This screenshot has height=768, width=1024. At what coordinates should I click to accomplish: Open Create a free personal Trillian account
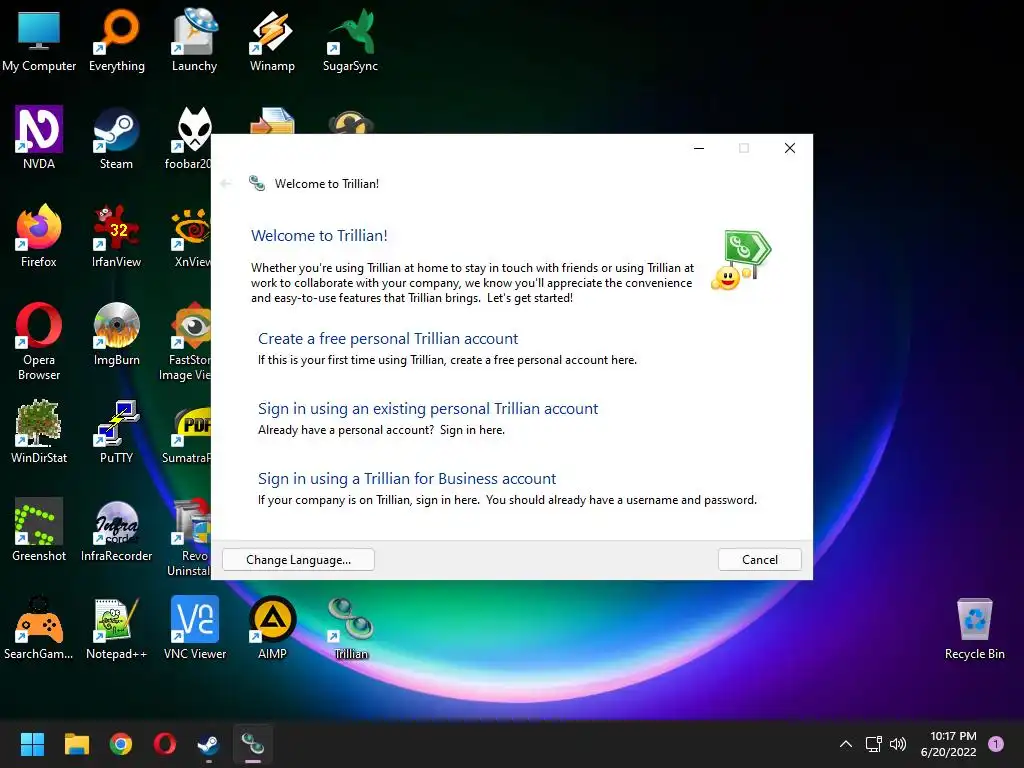click(387, 338)
